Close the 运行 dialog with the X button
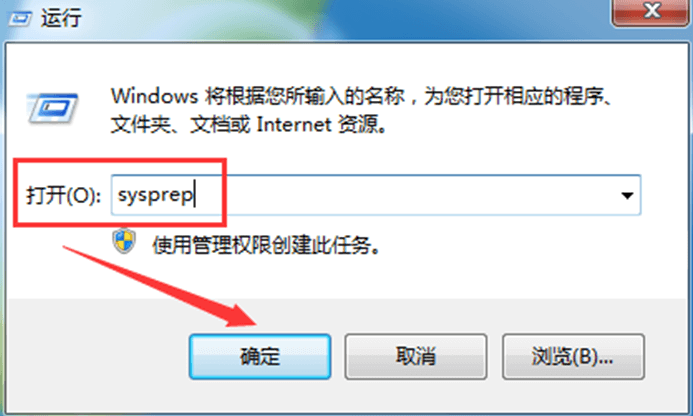 [651, 12]
